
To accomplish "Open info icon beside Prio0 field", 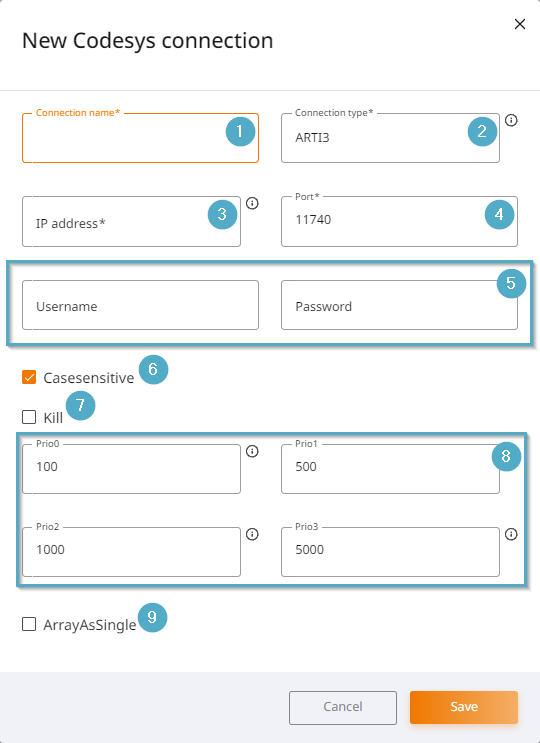I will pyautogui.click(x=252, y=452).
